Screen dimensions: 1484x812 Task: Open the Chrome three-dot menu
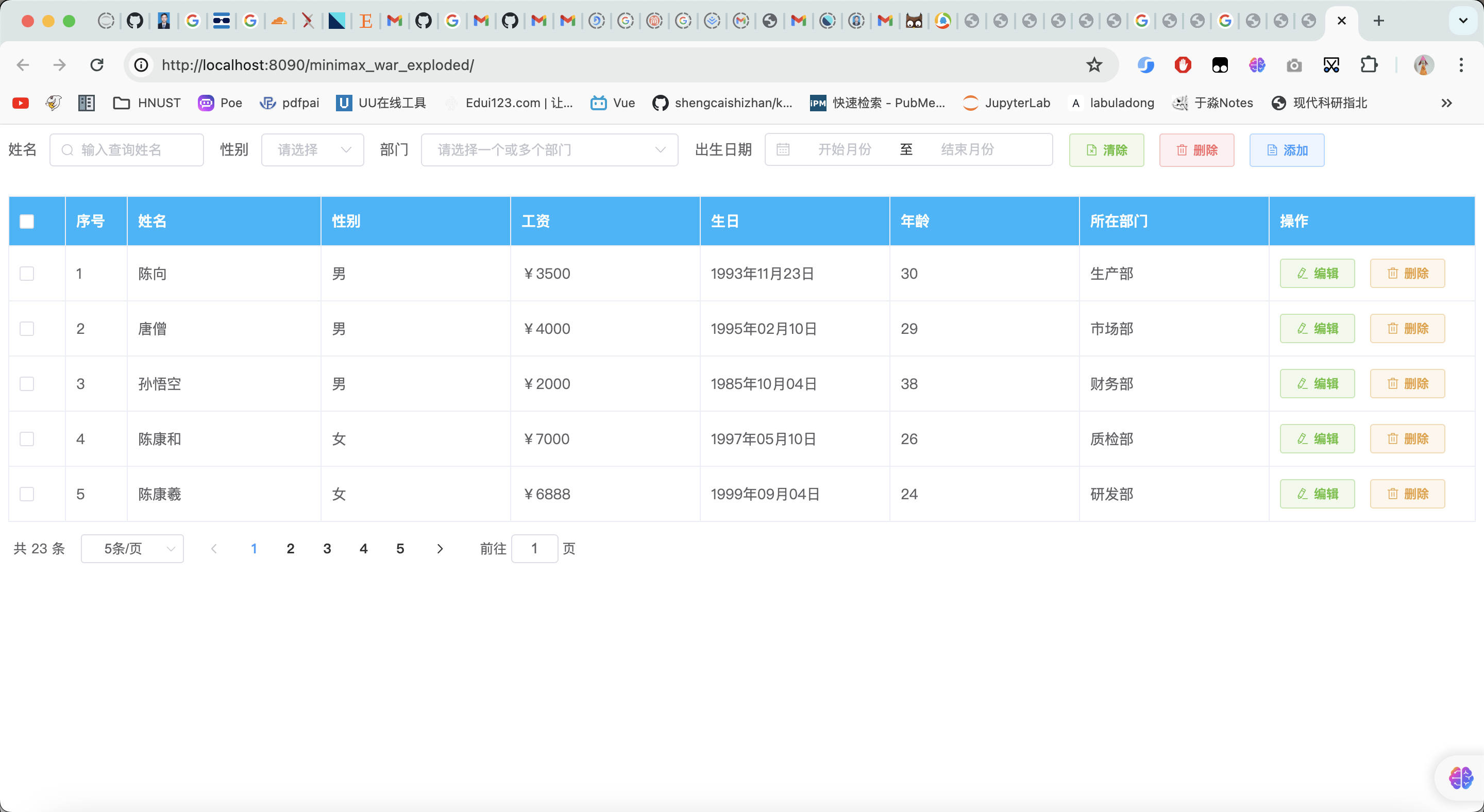1461,65
